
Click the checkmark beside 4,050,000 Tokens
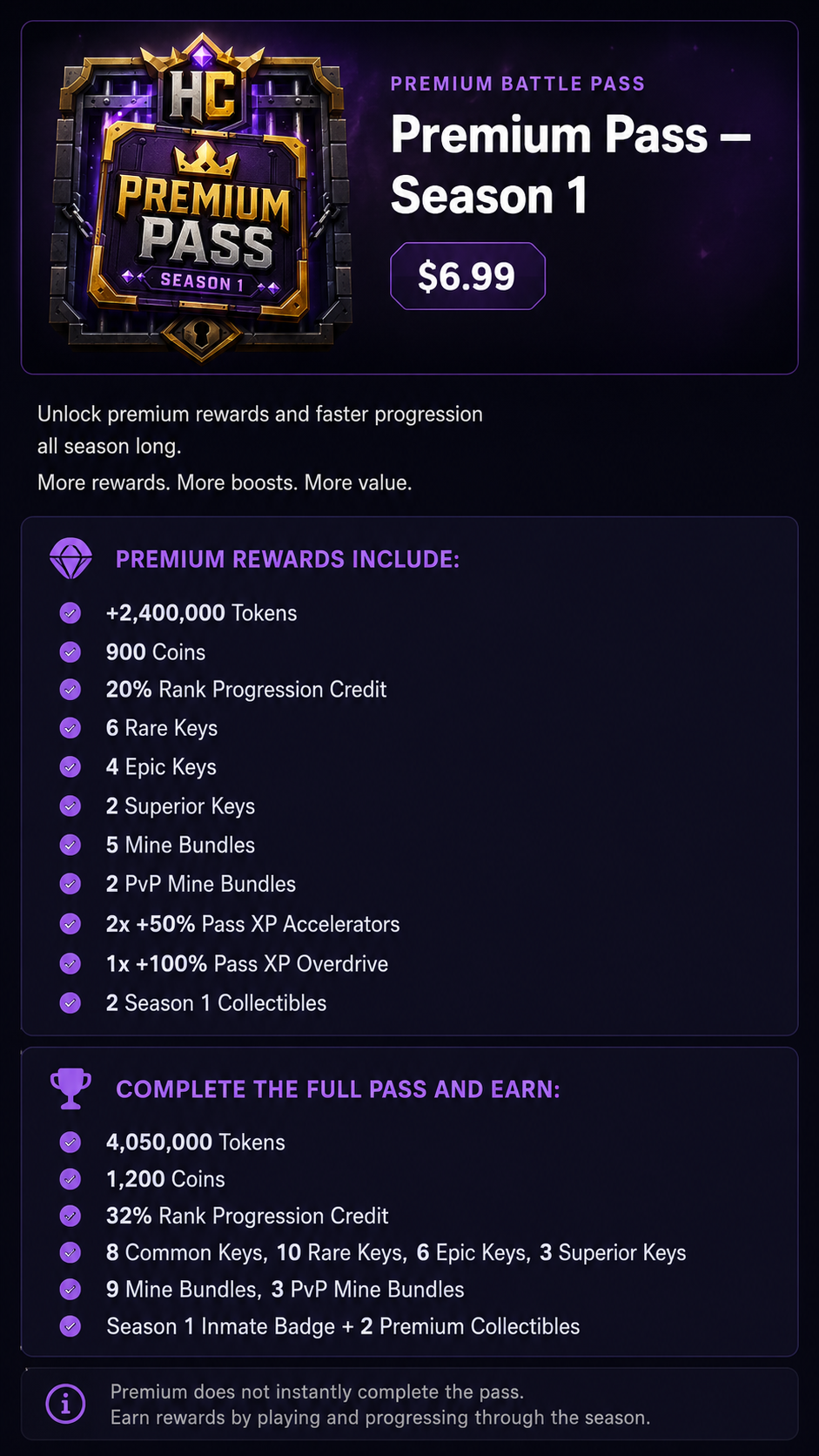pyautogui.click(x=70, y=1143)
